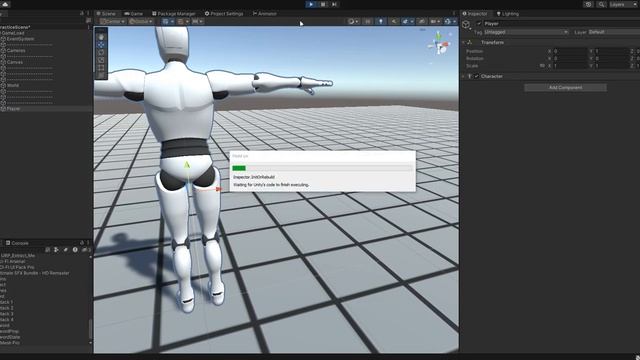Image resolution: width=640 pixels, height=360 pixels.
Task: Toggle the Player active checkbox
Action: tap(478, 24)
